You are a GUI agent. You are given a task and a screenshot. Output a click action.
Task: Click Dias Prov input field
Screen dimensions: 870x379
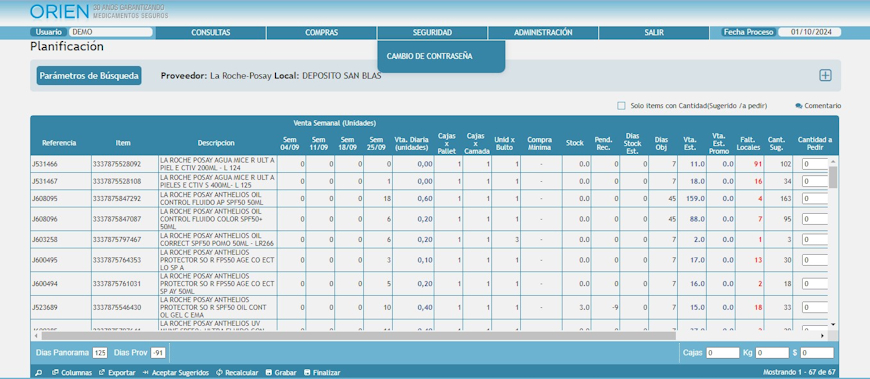[159, 353]
